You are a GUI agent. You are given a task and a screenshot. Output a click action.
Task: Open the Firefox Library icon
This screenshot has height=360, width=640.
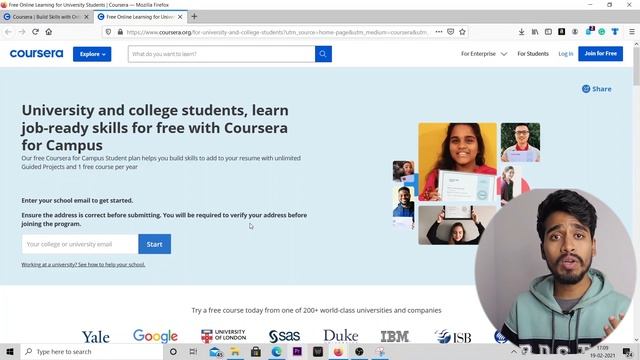point(535,32)
